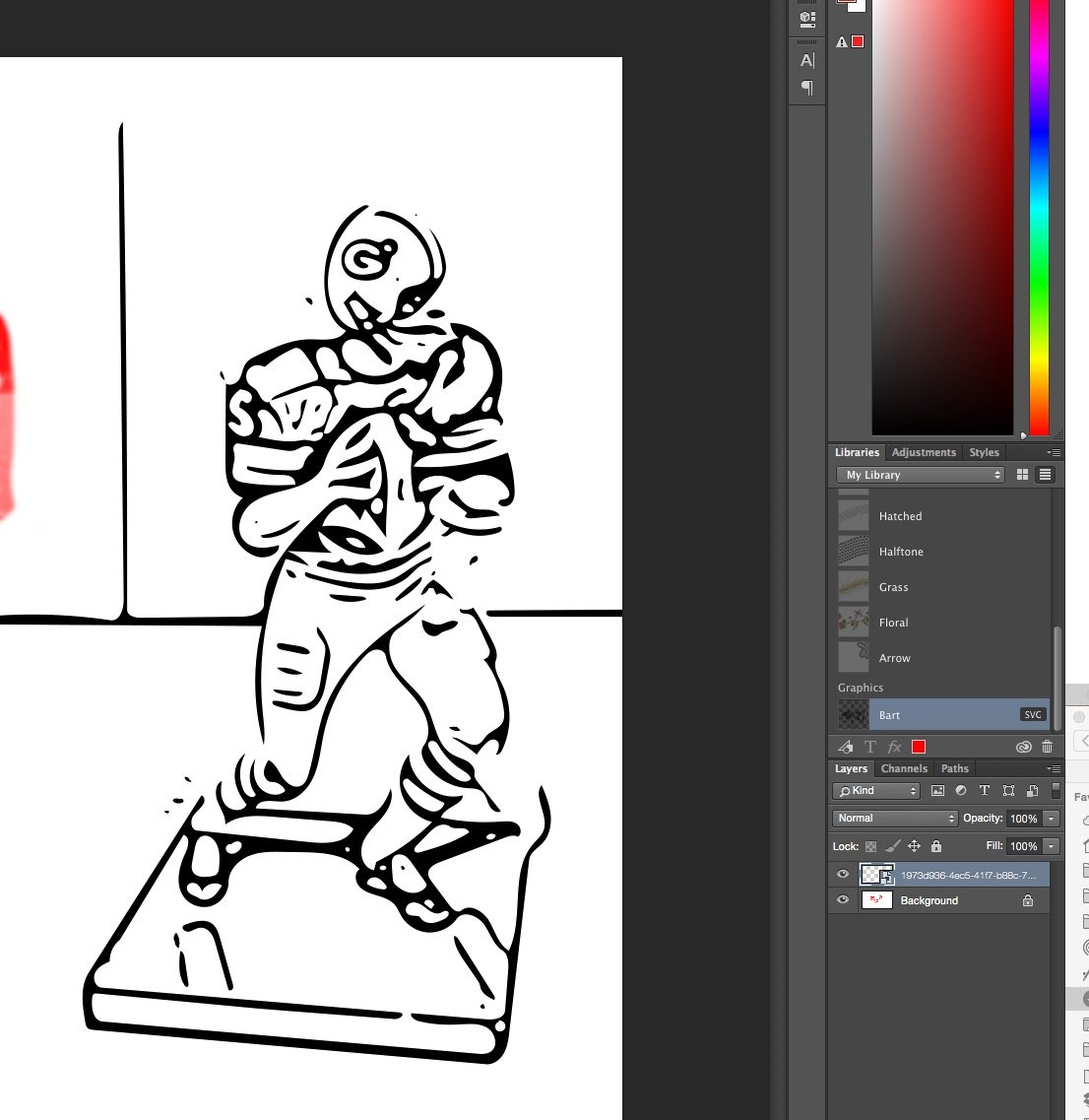
Task: Switch to the Libraries tab
Action: click(x=857, y=452)
